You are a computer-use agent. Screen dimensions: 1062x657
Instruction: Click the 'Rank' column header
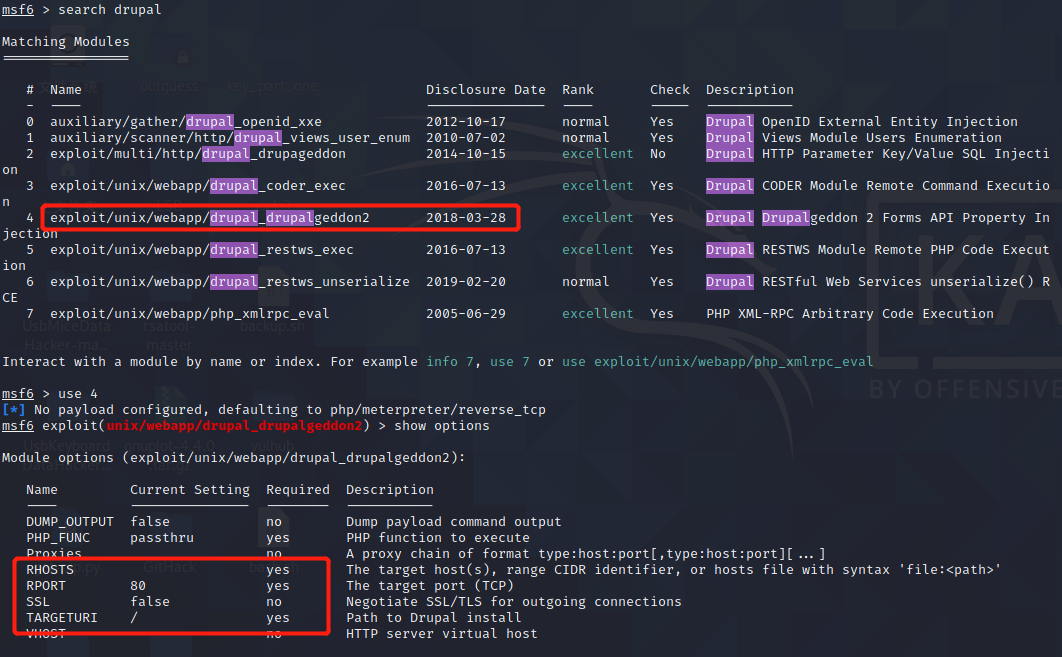point(578,89)
